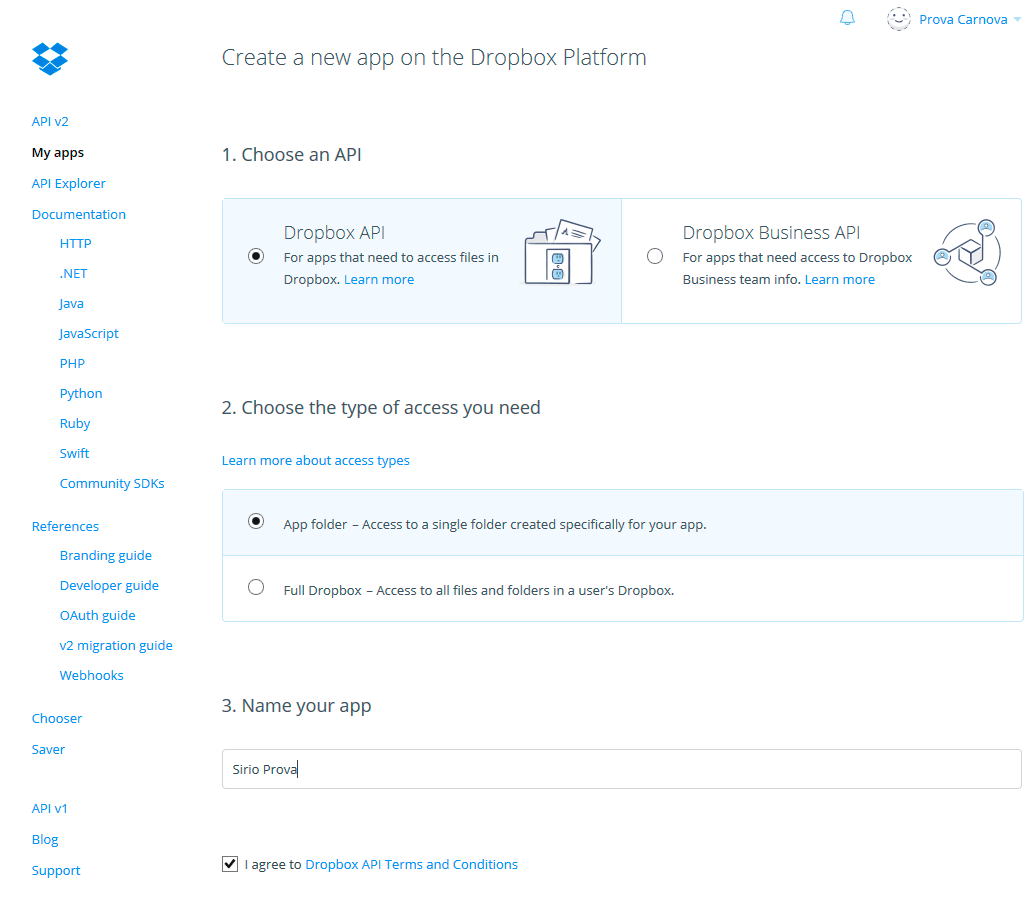Open the OAuth guide reference
Screen dimensions: 1034x924
(97, 616)
